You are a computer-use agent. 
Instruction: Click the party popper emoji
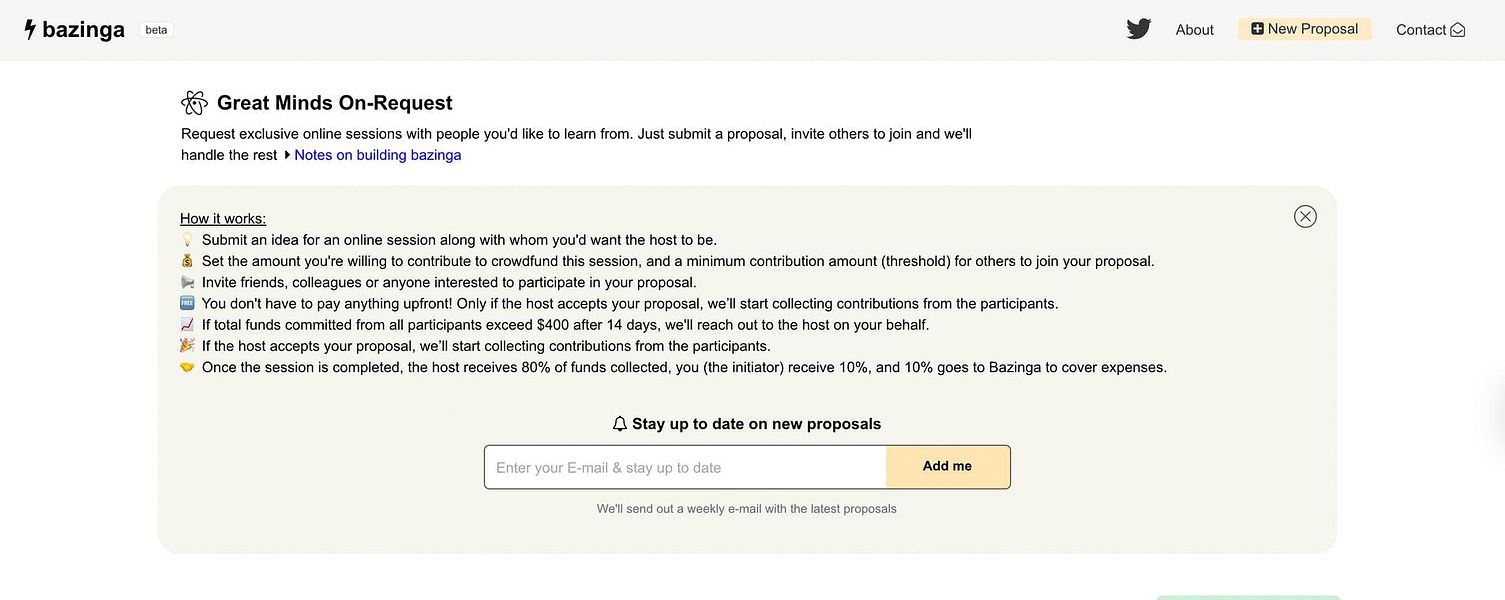point(187,346)
